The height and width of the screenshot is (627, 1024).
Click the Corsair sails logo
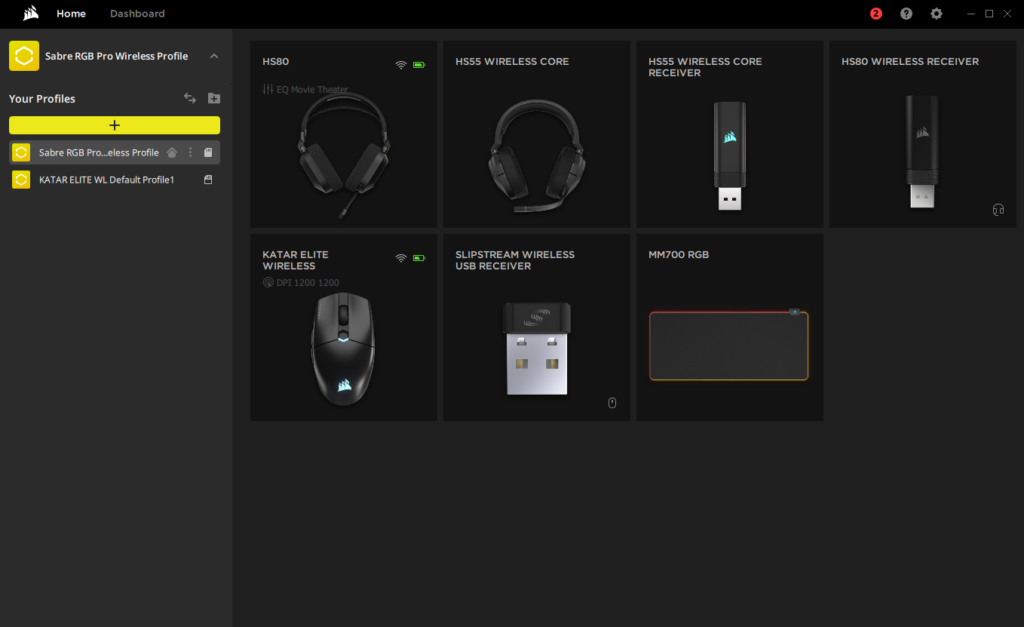pyautogui.click(x=31, y=13)
